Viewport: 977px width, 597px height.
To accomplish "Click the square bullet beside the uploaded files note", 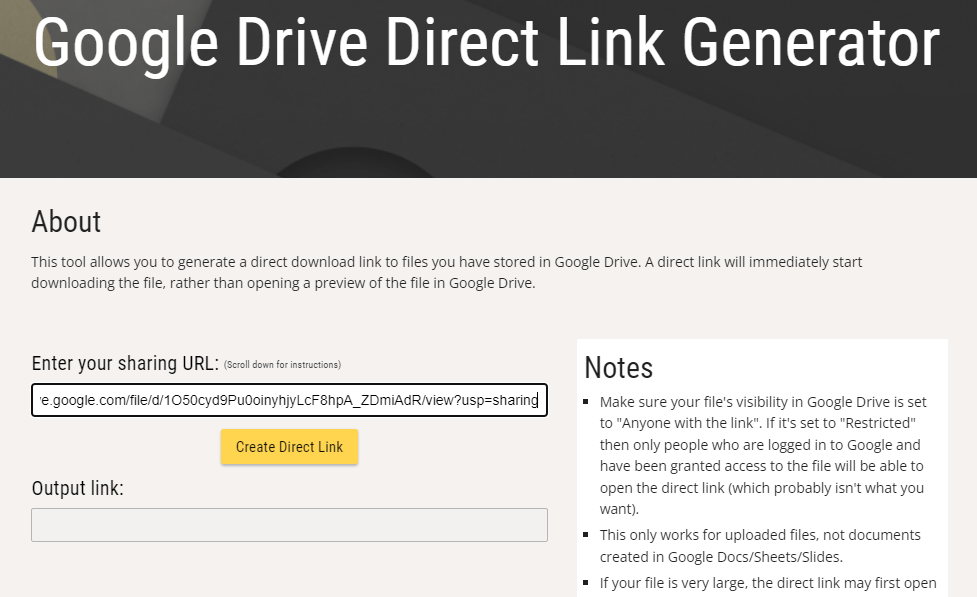I will (x=586, y=535).
